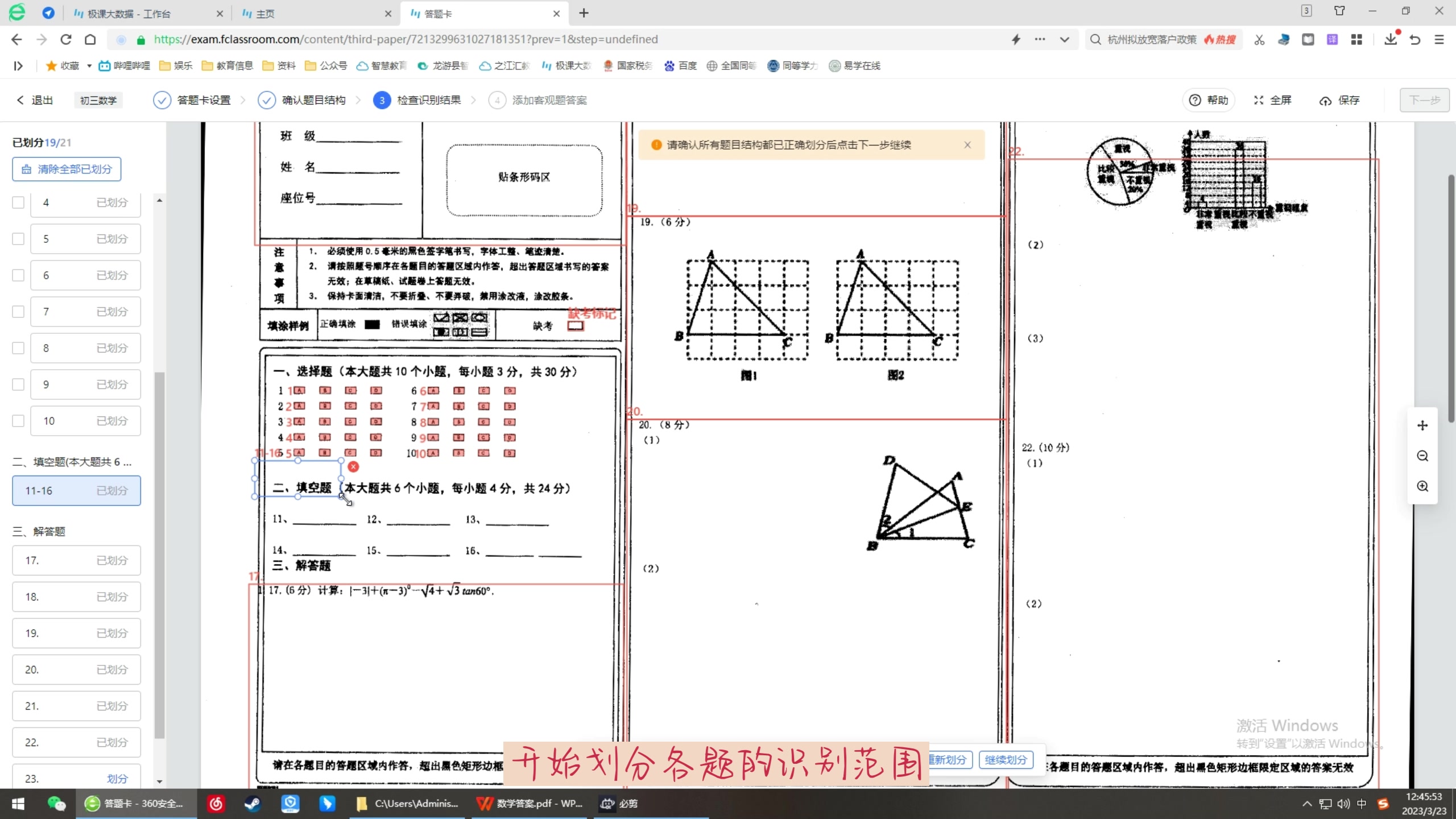Delete selected region with red X

tap(353, 466)
